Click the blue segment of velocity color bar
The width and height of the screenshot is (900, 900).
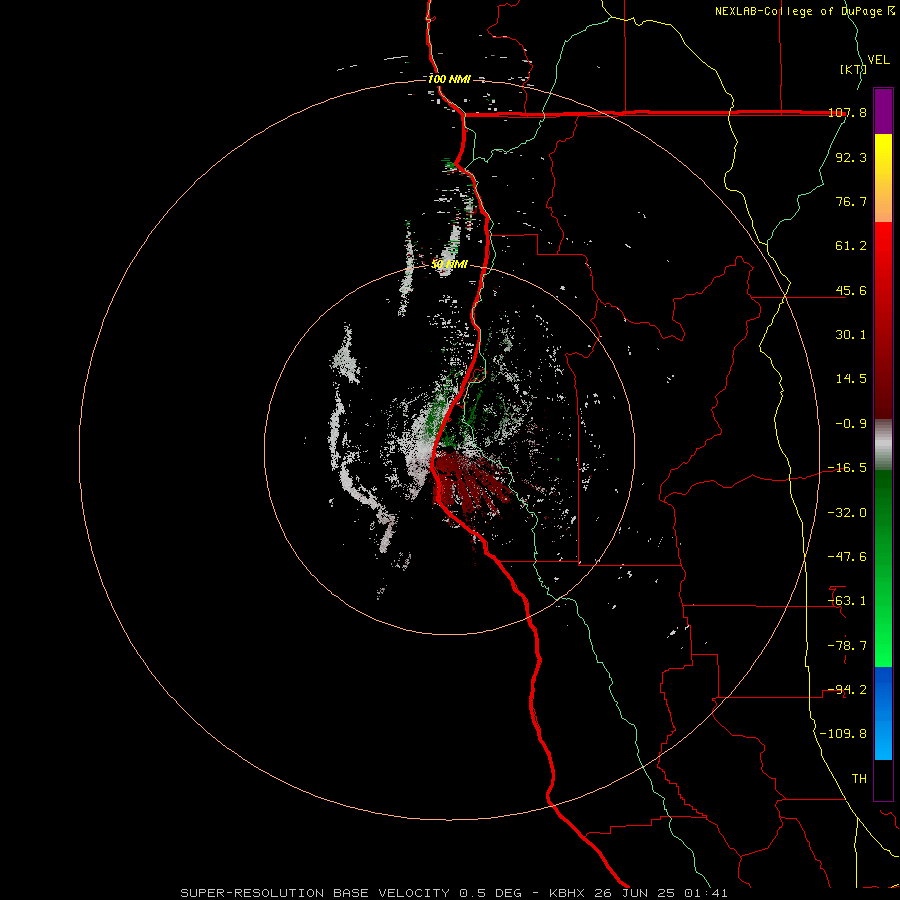883,713
